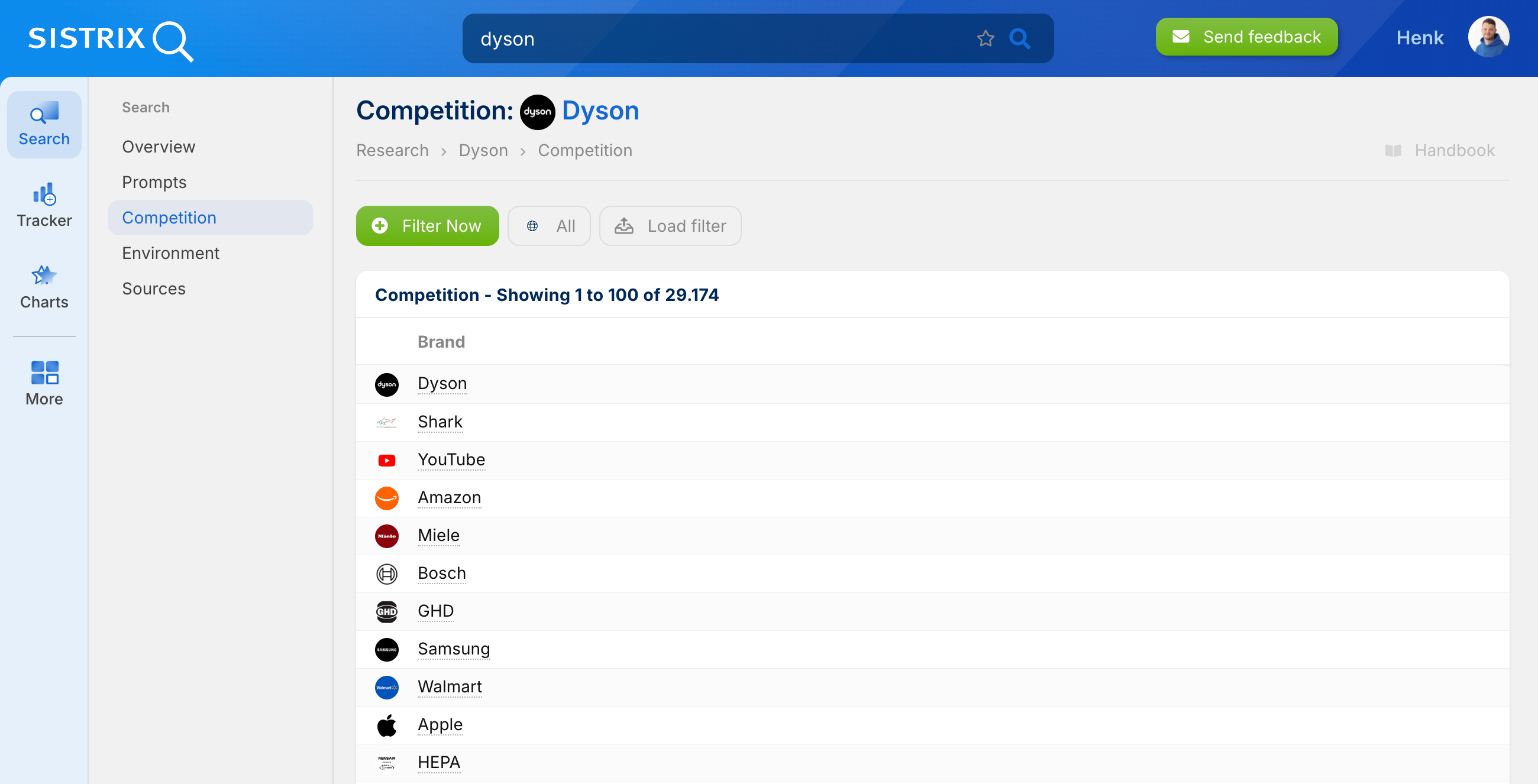The image size is (1538, 784).
Task: Click Henk's profile avatar
Action: point(1488,38)
